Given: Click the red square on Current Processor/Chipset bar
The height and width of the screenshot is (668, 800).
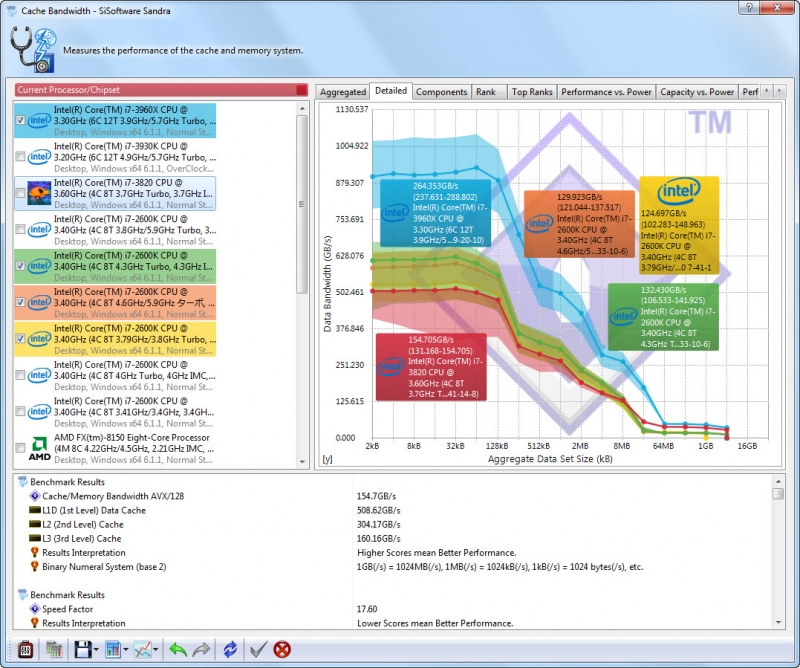Looking at the screenshot, I should coord(302,90).
